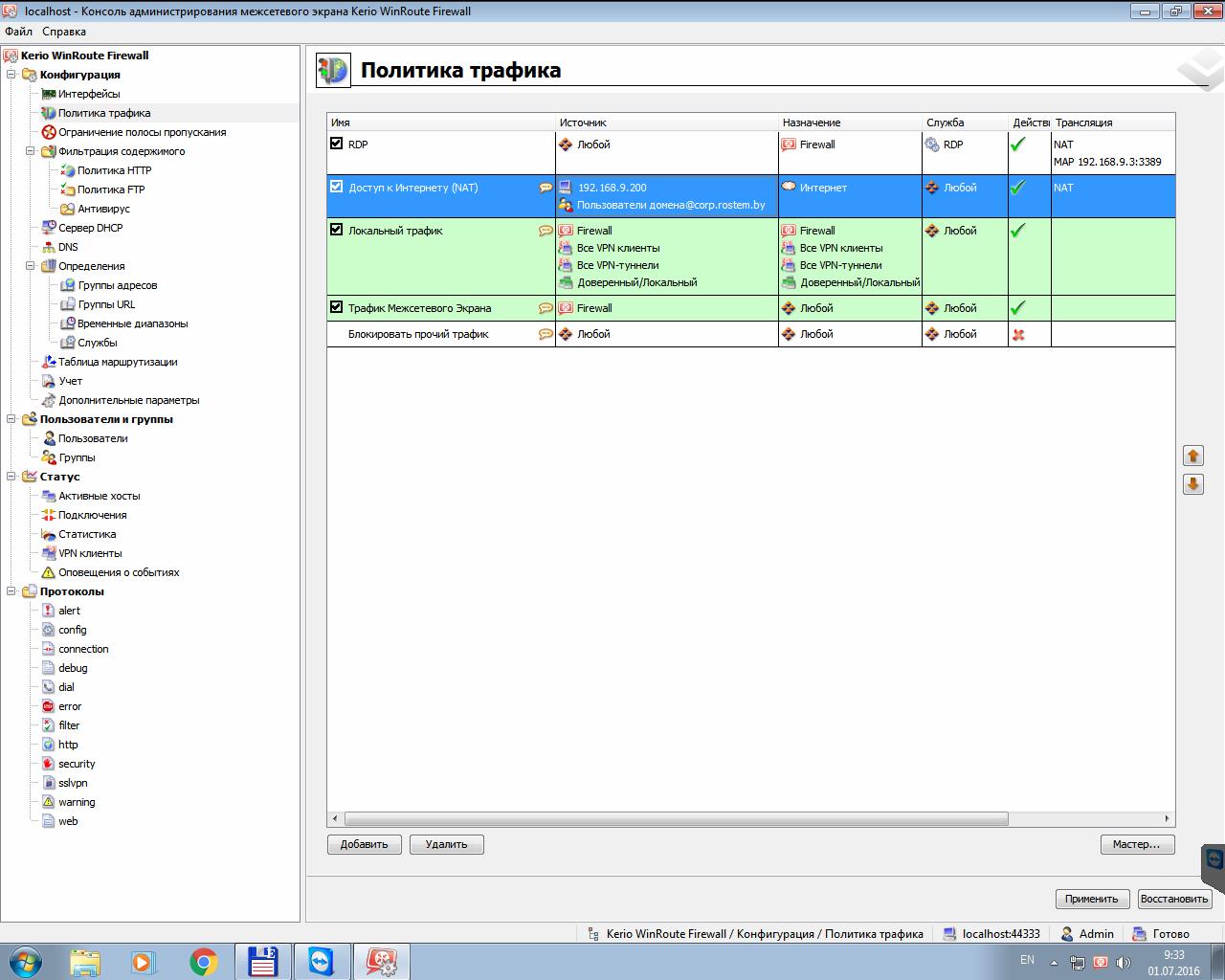Click the Добавить button
This screenshot has width=1225, height=980.
point(364,844)
